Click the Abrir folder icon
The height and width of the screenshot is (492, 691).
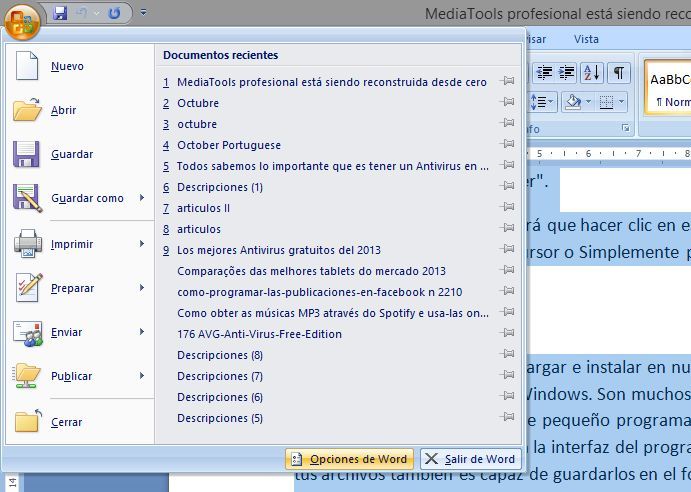point(27,109)
